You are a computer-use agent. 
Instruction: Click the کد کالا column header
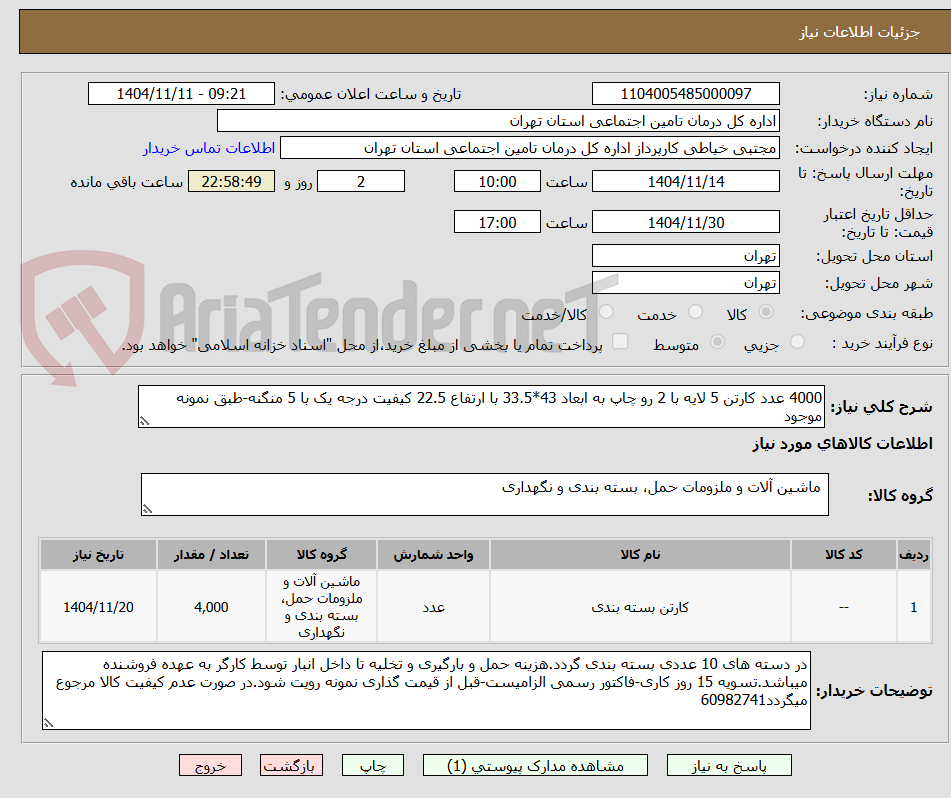tap(844, 555)
